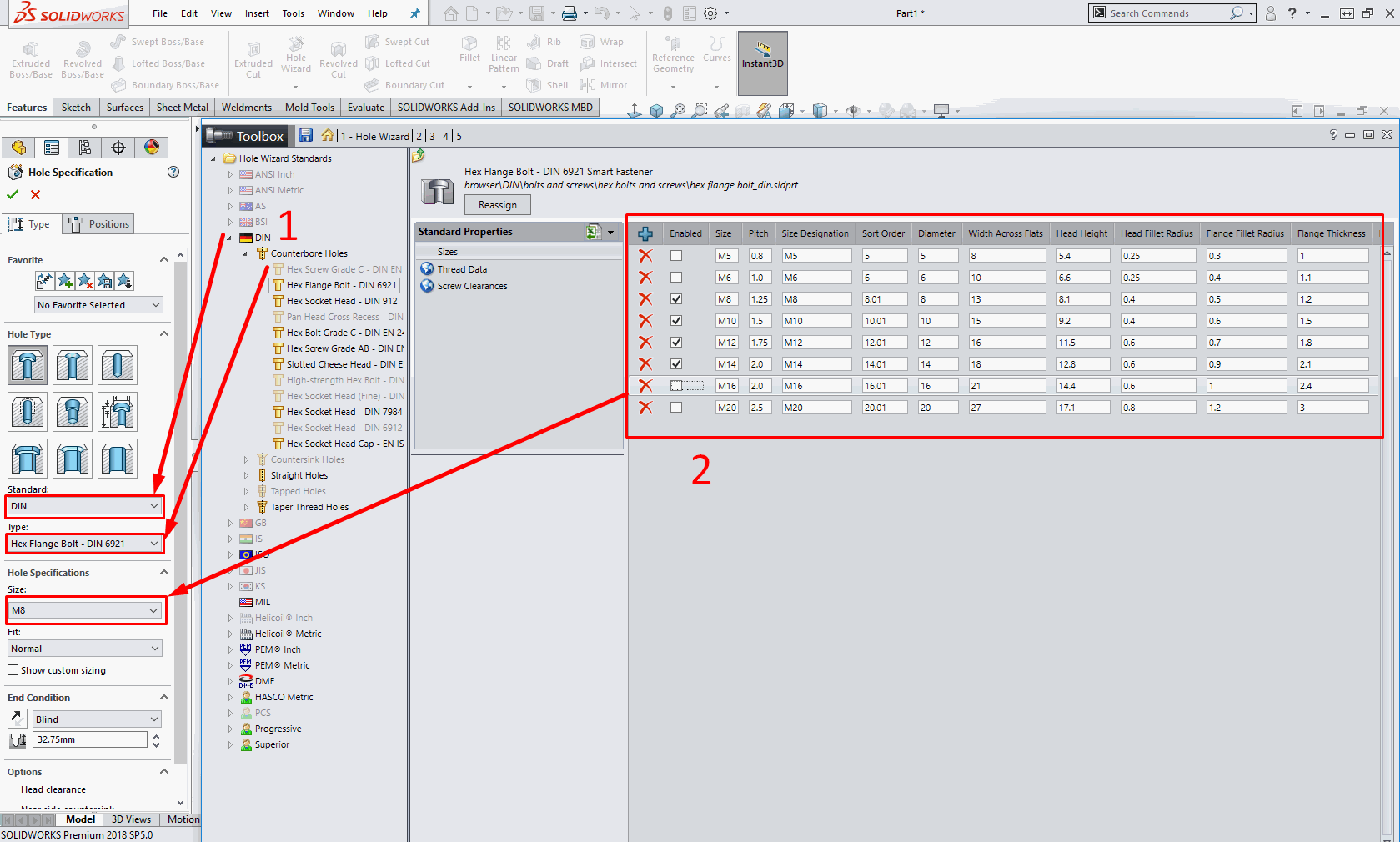Uncheck the M10 enabled checkbox
This screenshot has height=842, width=1400.
(676, 321)
